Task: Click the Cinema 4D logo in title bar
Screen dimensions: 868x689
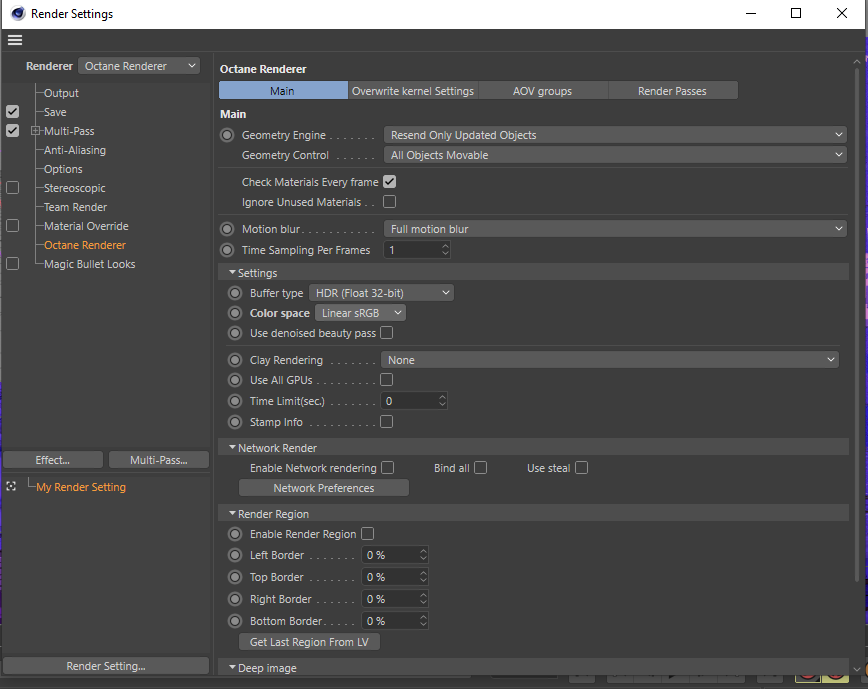Action: (18, 13)
